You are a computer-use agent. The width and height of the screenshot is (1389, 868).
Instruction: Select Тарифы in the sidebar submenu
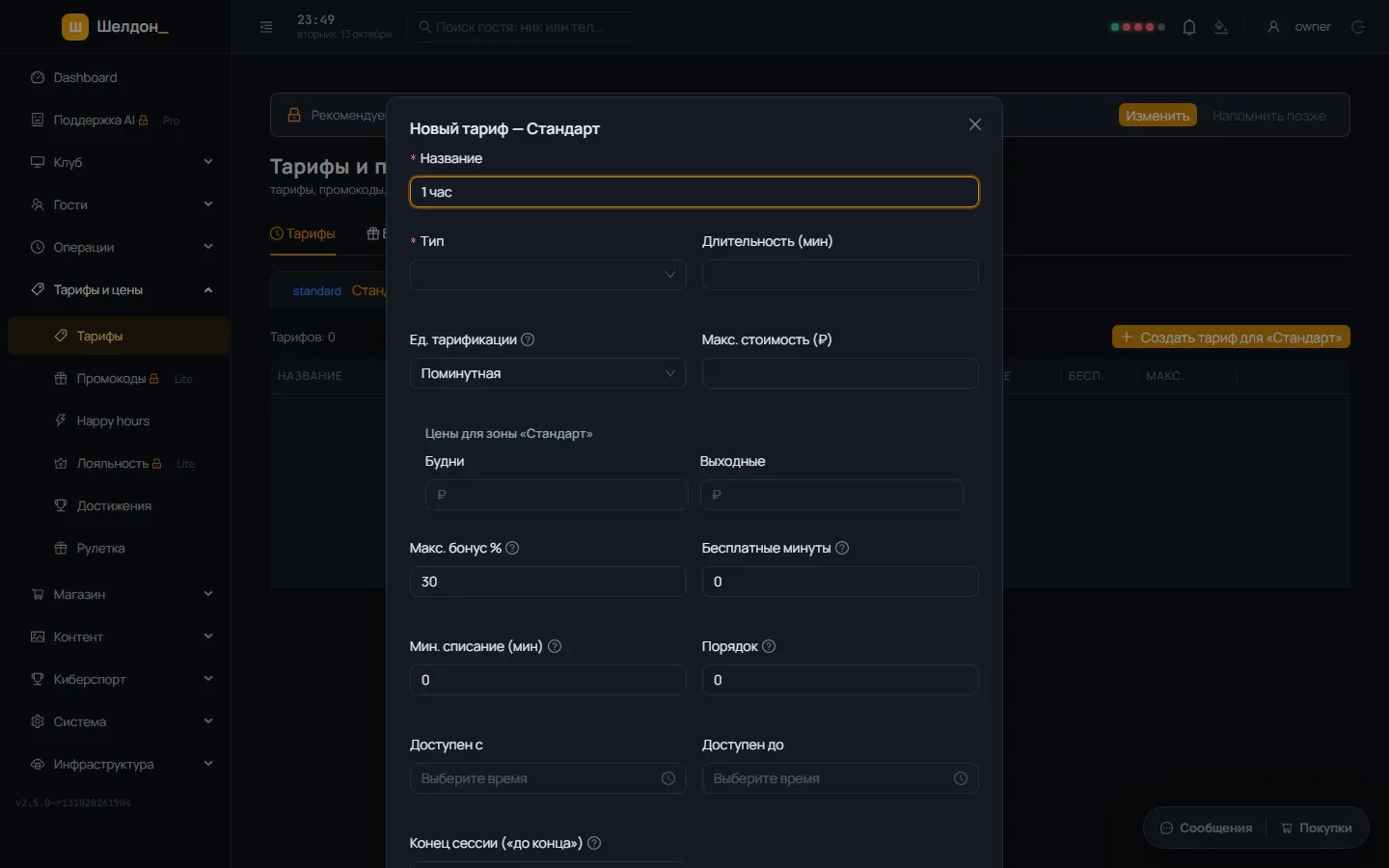(x=119, y=336)
